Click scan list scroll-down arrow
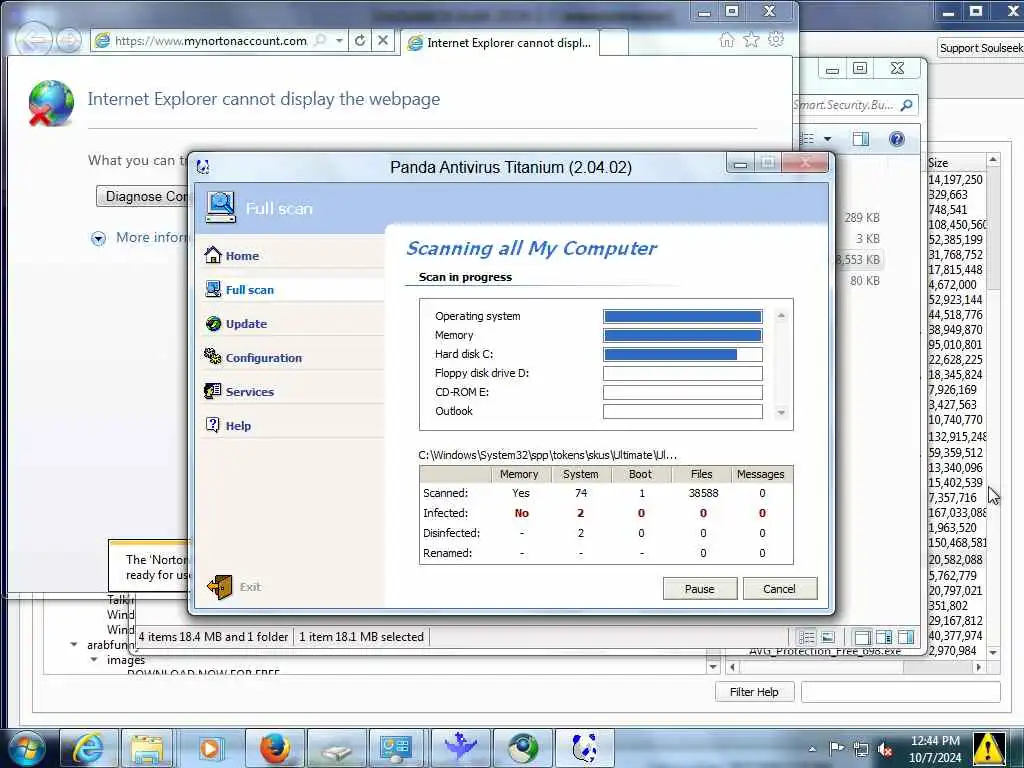Screen dimensions: 1024x768 coord(781,413)
